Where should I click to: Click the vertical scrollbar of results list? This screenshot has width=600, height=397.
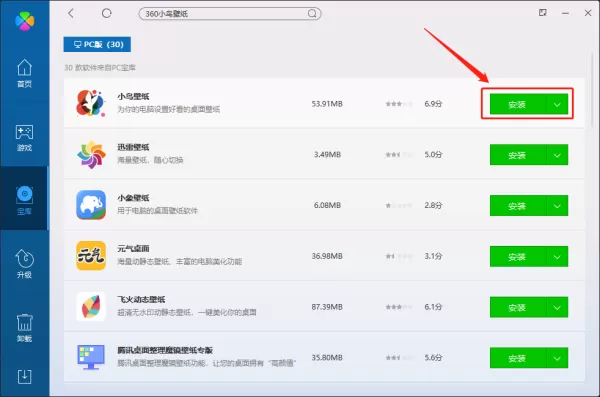tap(592, 90)
